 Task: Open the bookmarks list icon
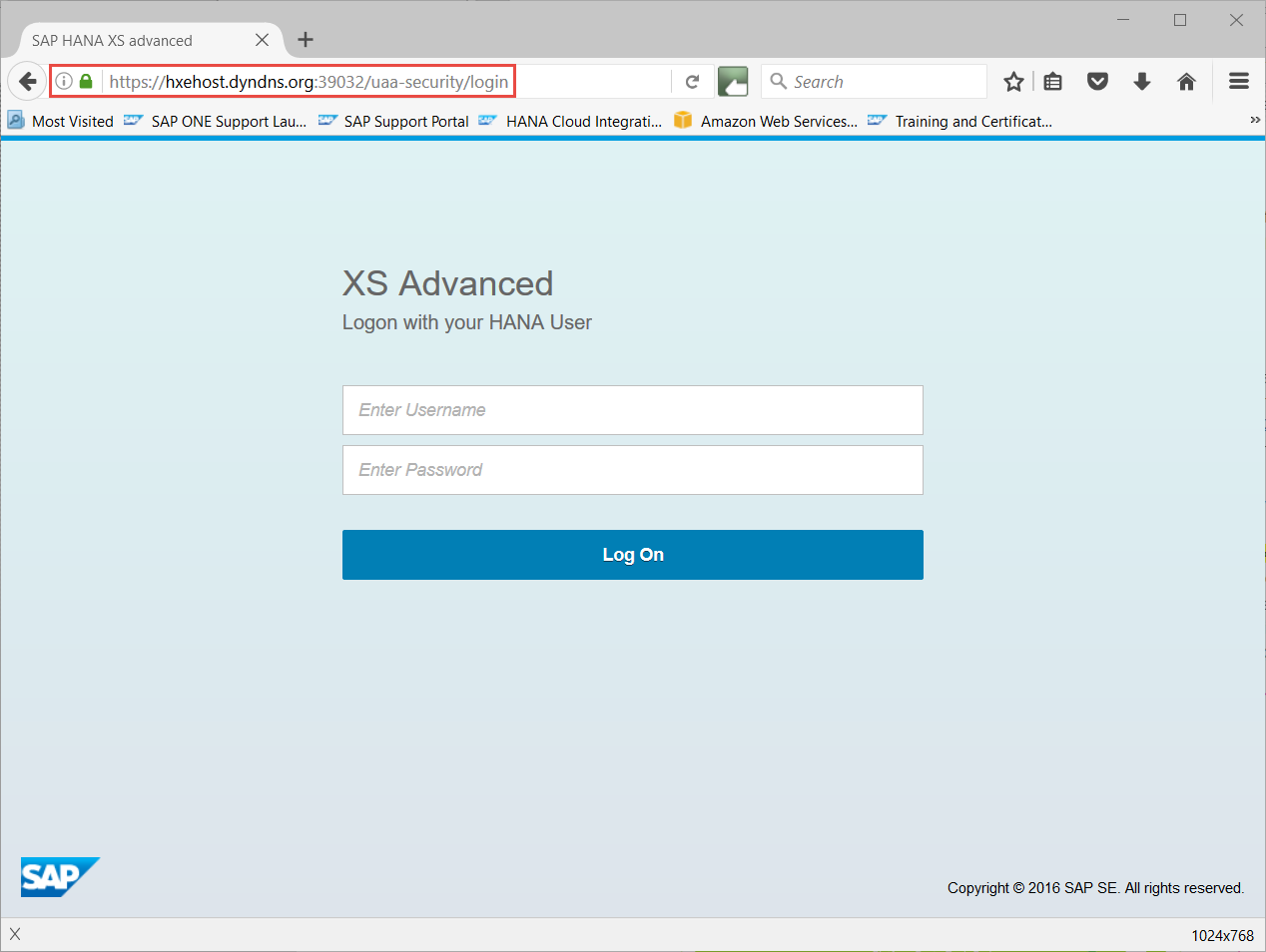[1053, 82]
